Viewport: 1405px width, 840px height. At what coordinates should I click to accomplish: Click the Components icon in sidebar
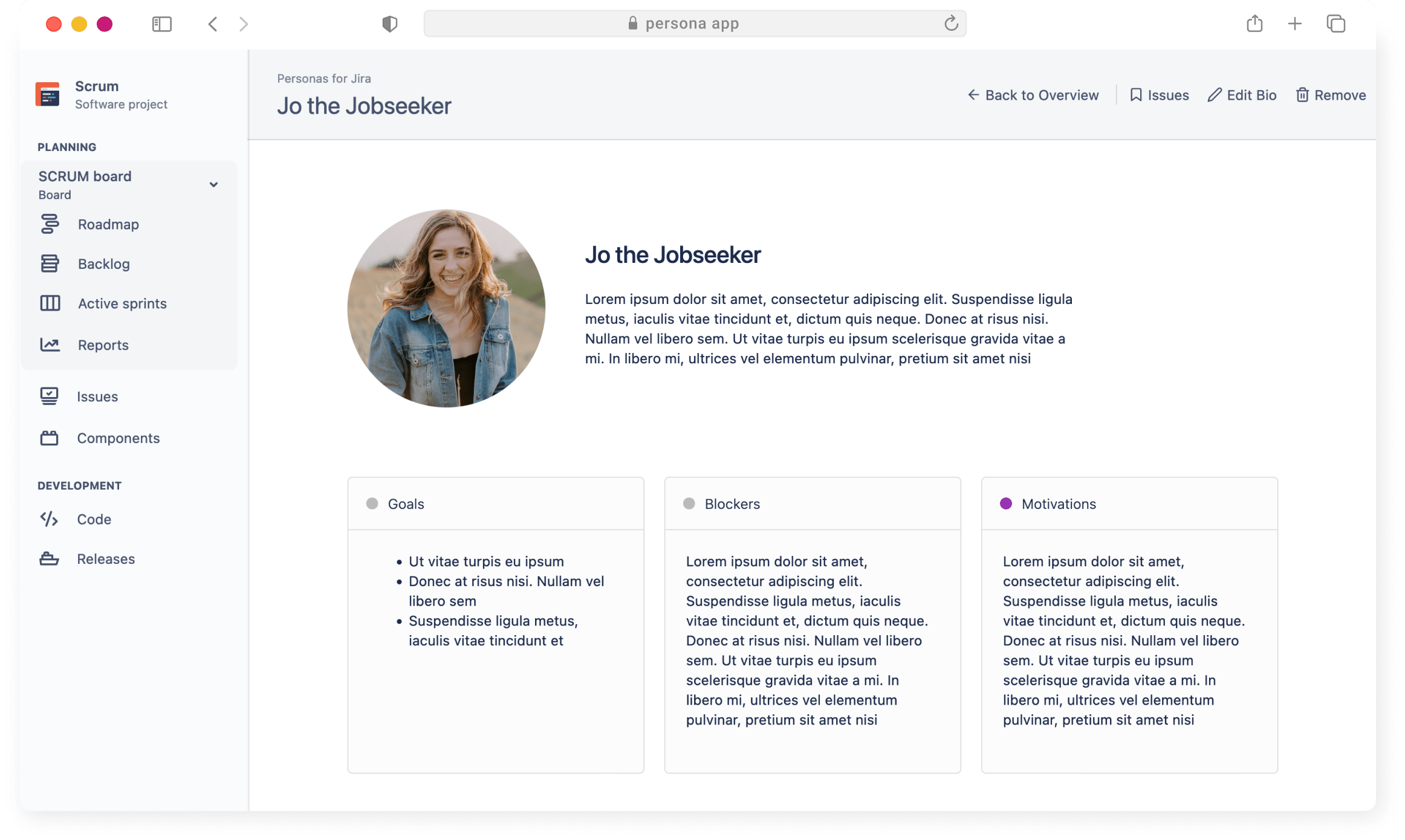pos(49,438)
